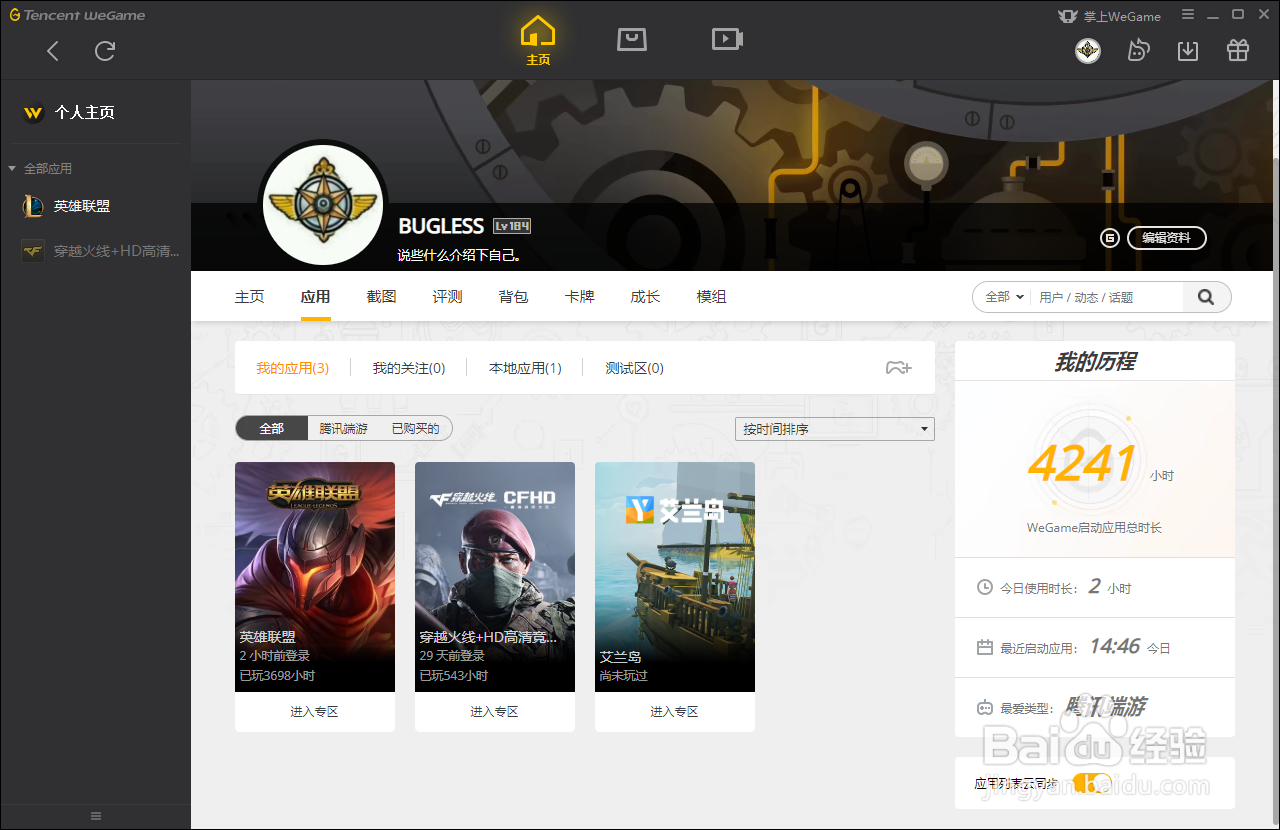Switch to the 模组 tab
The width and height of the screenshot is (1280, 830).
pos(712,297)
